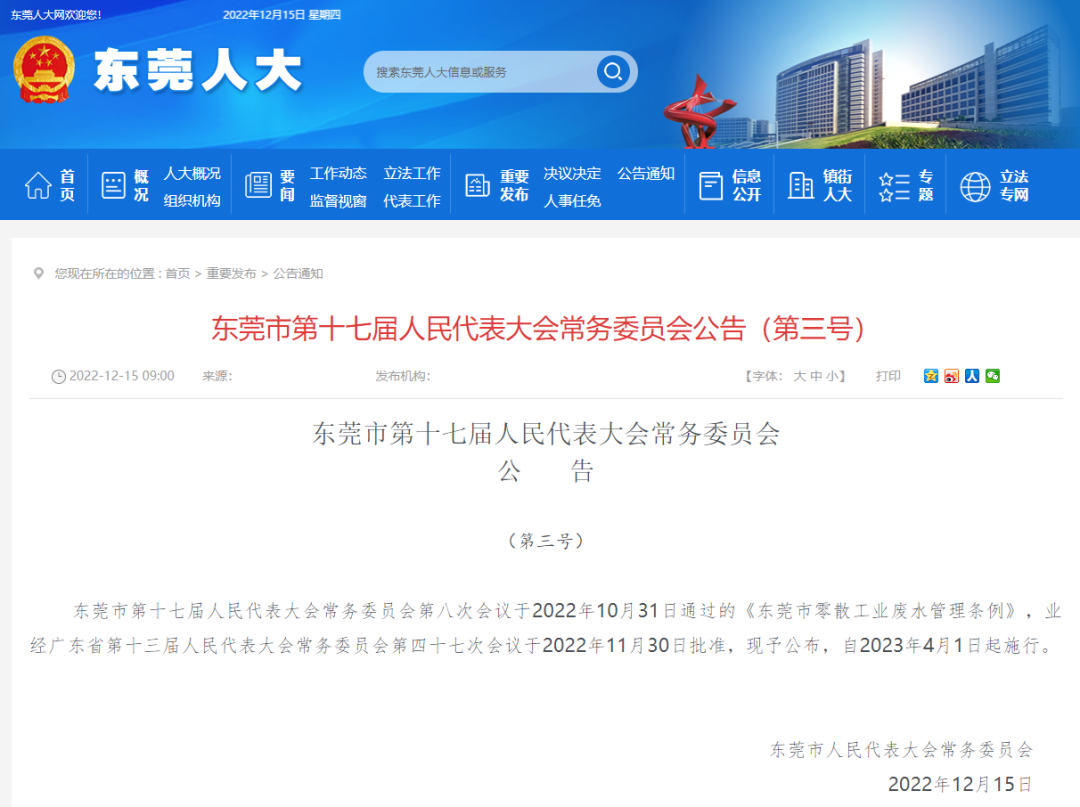Click 公告通知 in the breadcrumb

point(298,273)
